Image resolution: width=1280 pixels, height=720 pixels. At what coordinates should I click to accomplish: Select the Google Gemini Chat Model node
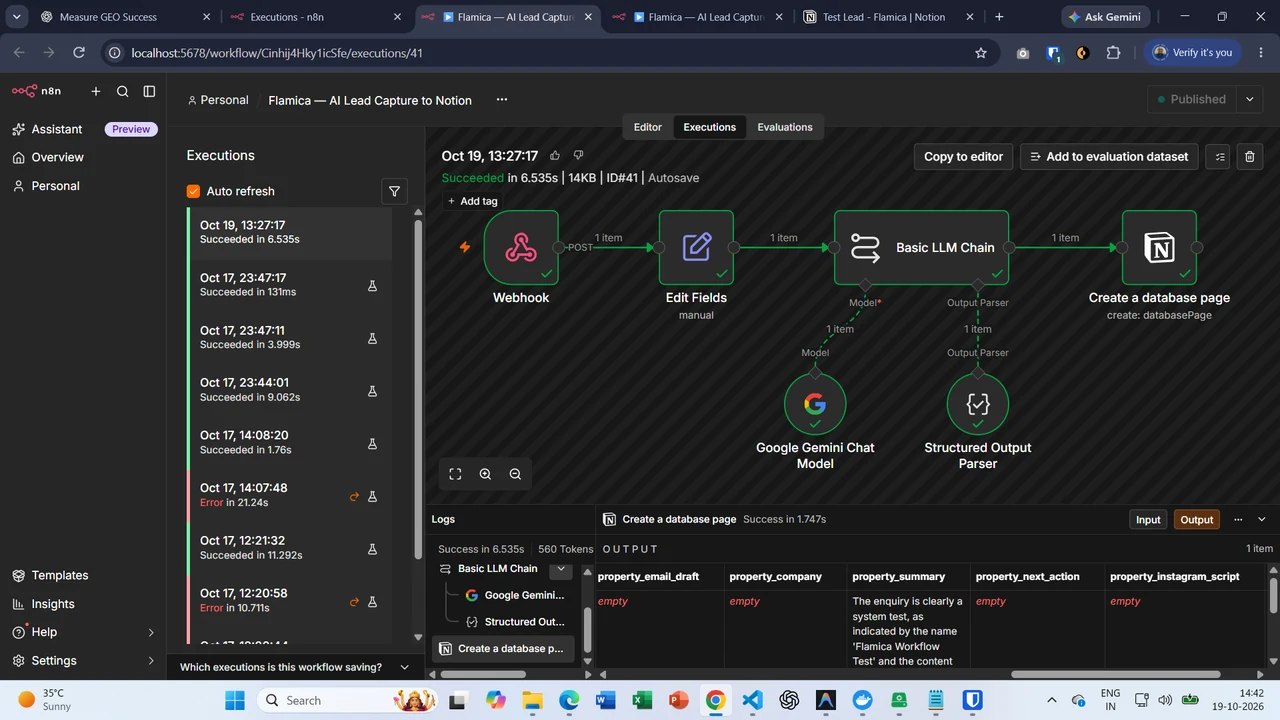click(815, 404)
